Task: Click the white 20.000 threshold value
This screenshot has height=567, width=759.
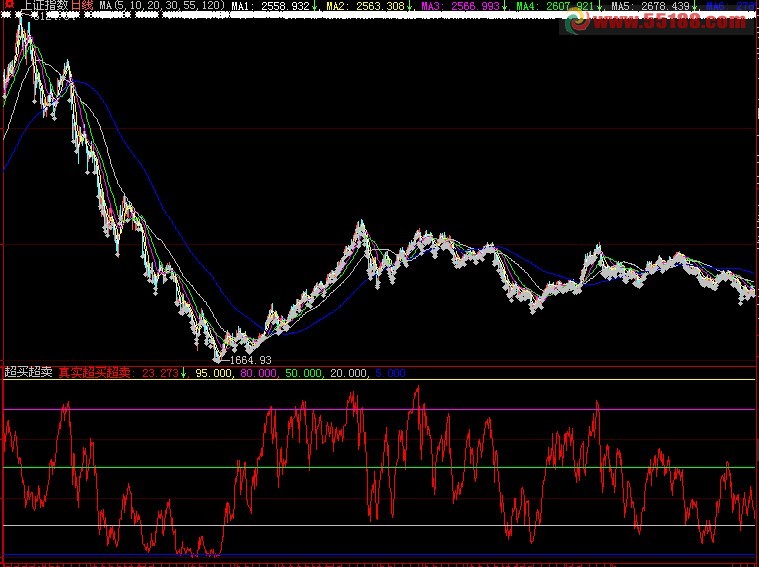Action: pyautogui.click(x=349, y=373)
